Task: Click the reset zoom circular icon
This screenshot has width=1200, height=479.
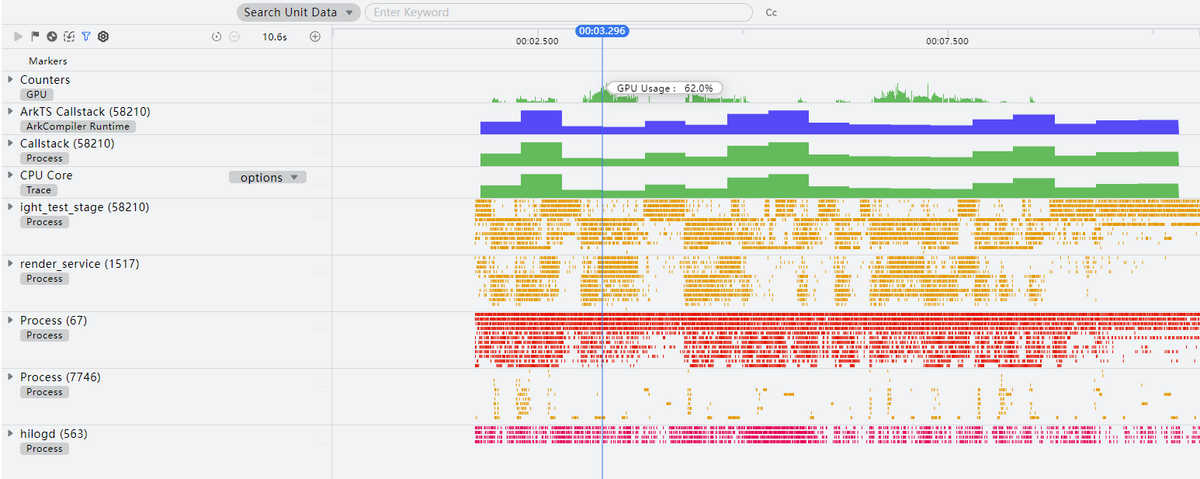Action: 217,37
